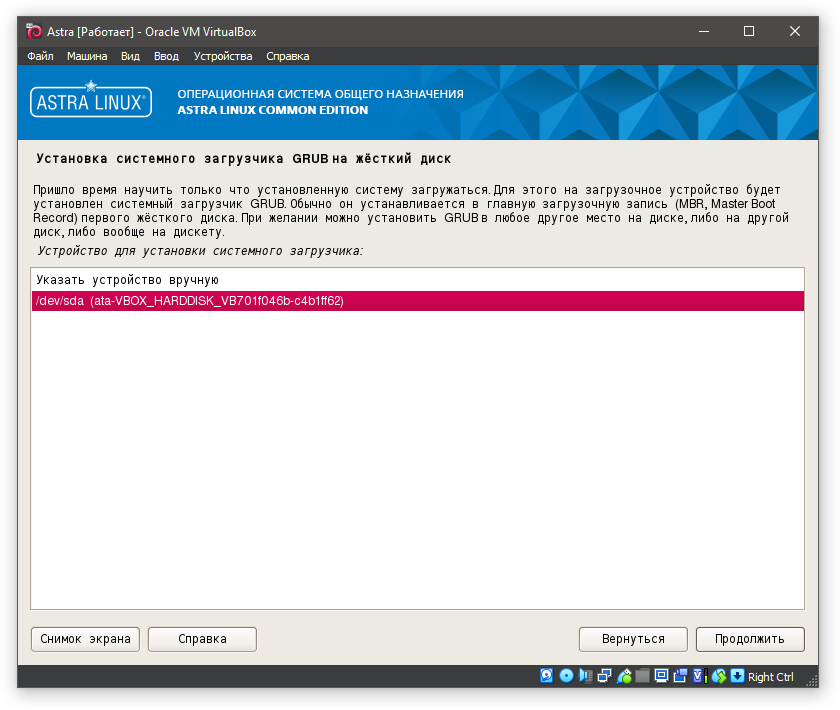Open the recording status icon
The width and height of the screenshot is (840, 710).
click(680, 676)
